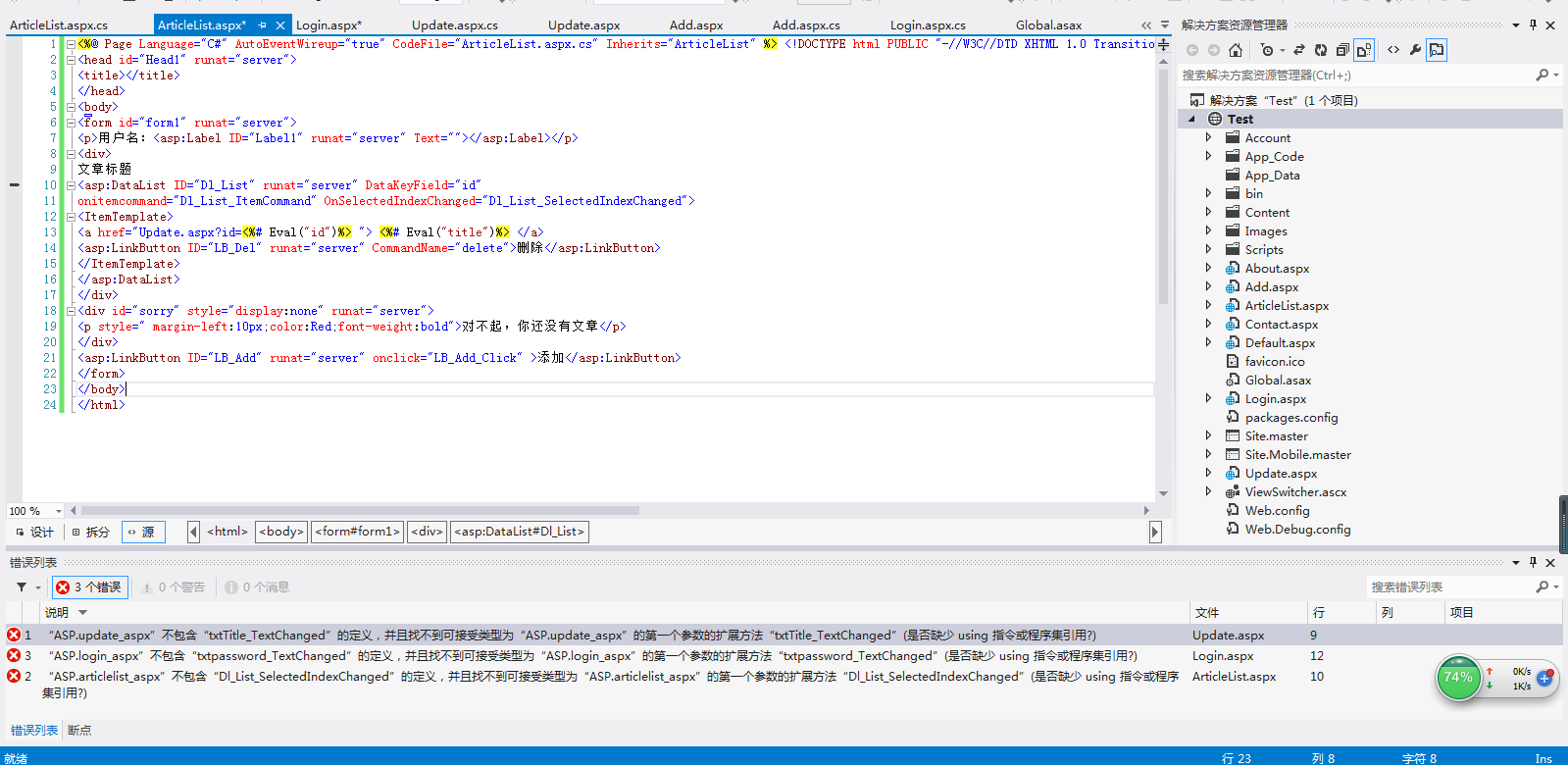The height and width of the screenshot is (765, 1568).
Task: Select the <body> breadcrumb tag
Action: point(281,532)
